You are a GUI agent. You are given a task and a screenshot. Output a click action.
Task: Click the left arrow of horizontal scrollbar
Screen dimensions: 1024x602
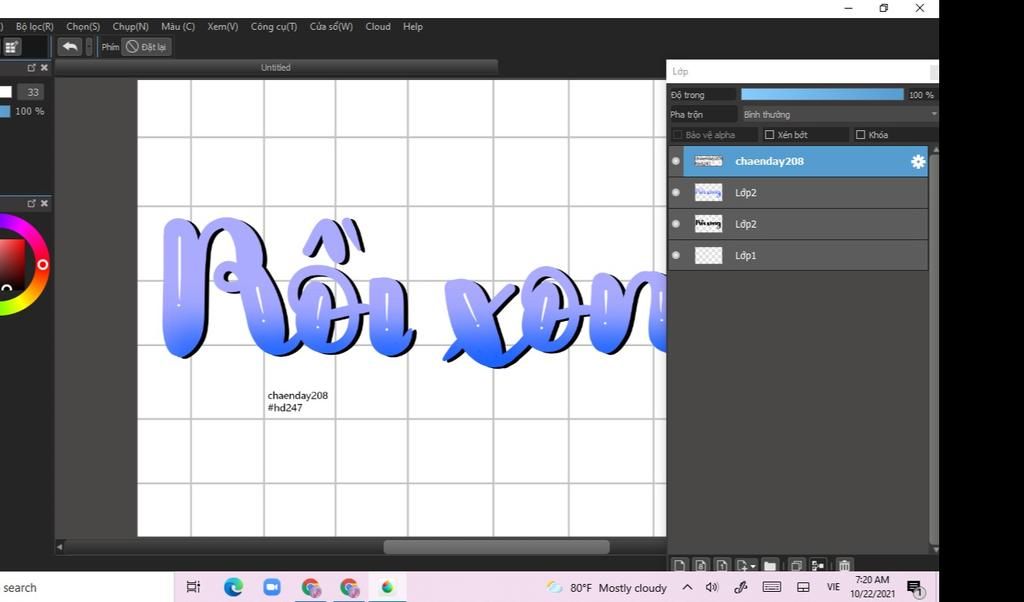click(59, 547)
